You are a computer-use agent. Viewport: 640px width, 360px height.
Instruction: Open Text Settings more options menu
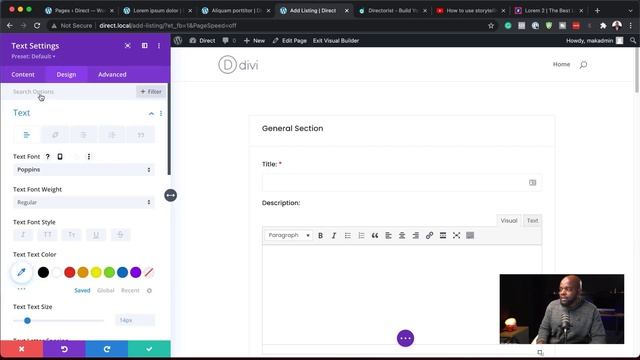click(x=159, y=46)
